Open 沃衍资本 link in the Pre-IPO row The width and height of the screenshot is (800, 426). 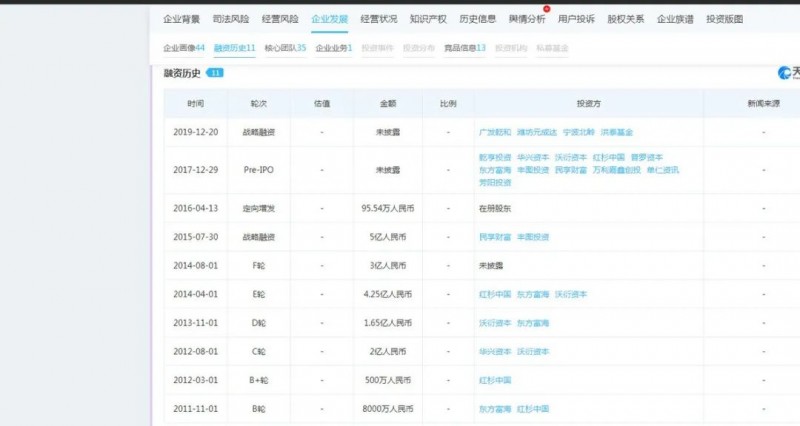(571, 158)
